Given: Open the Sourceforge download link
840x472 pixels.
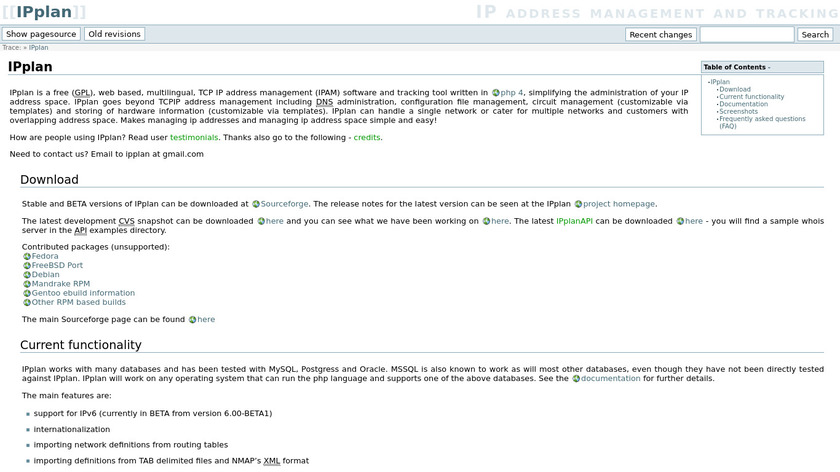Looking at the screenshot, I should click(x=284, y=204).
